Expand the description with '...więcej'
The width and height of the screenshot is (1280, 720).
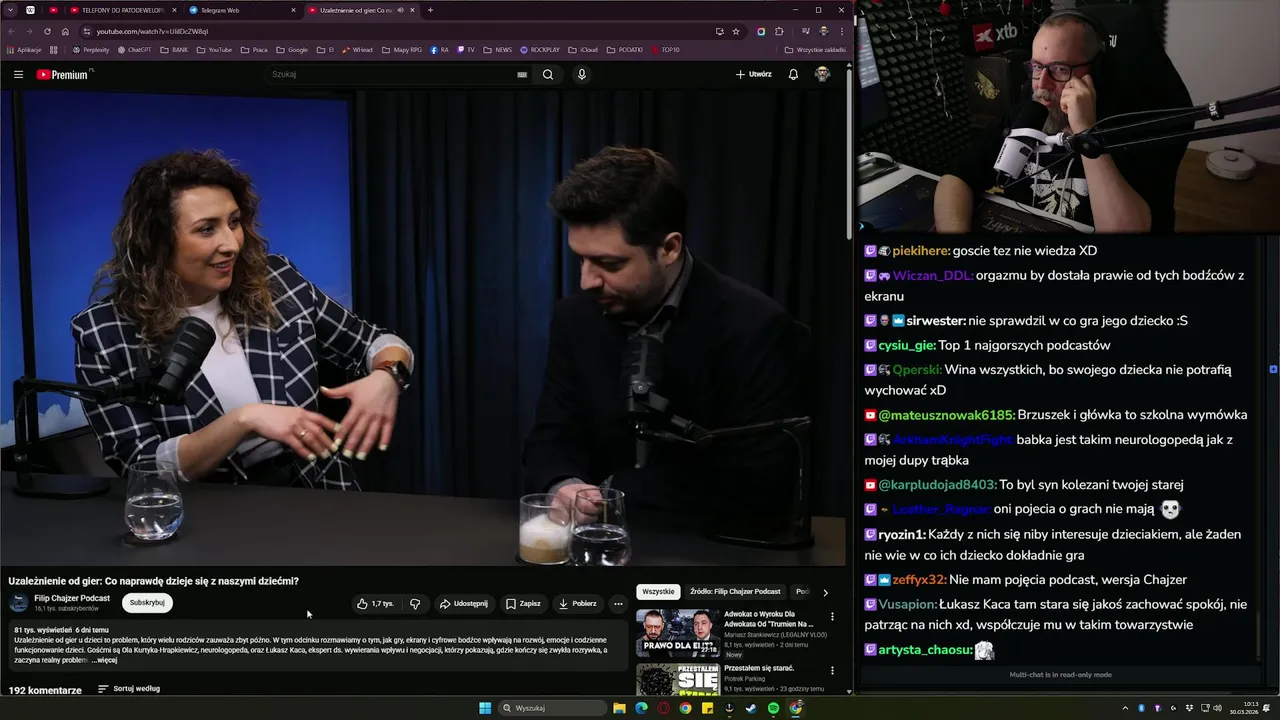(x=104, y=660)
